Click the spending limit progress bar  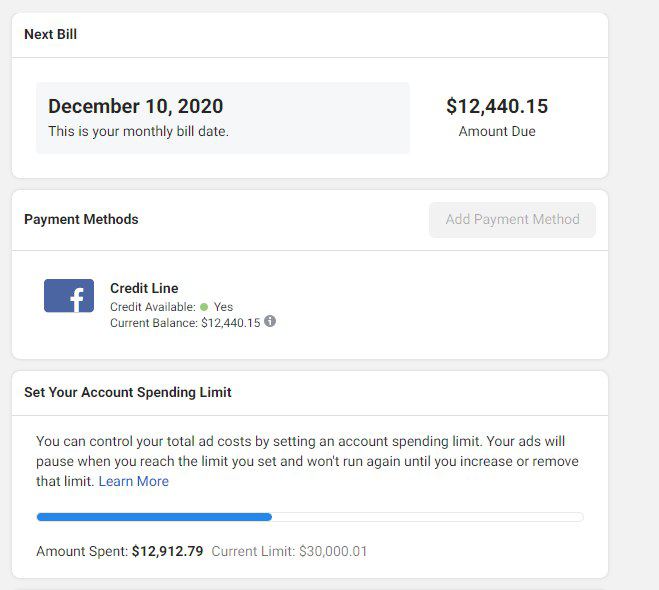310,517
